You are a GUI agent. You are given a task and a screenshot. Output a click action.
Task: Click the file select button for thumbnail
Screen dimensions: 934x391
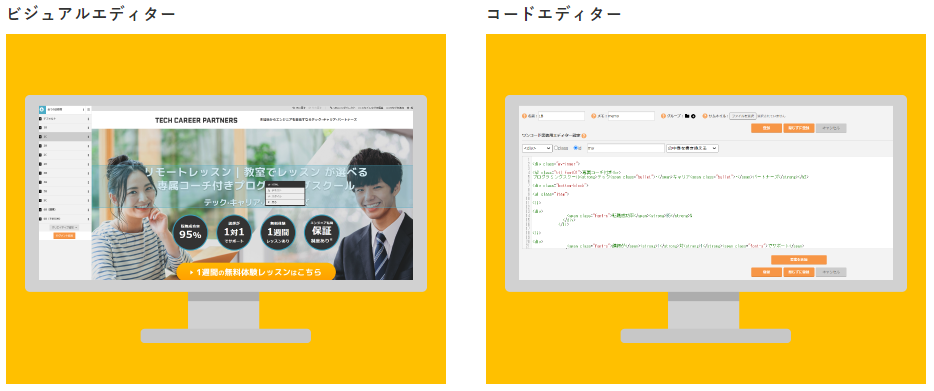pyautogui.click(x=743, y=116)
